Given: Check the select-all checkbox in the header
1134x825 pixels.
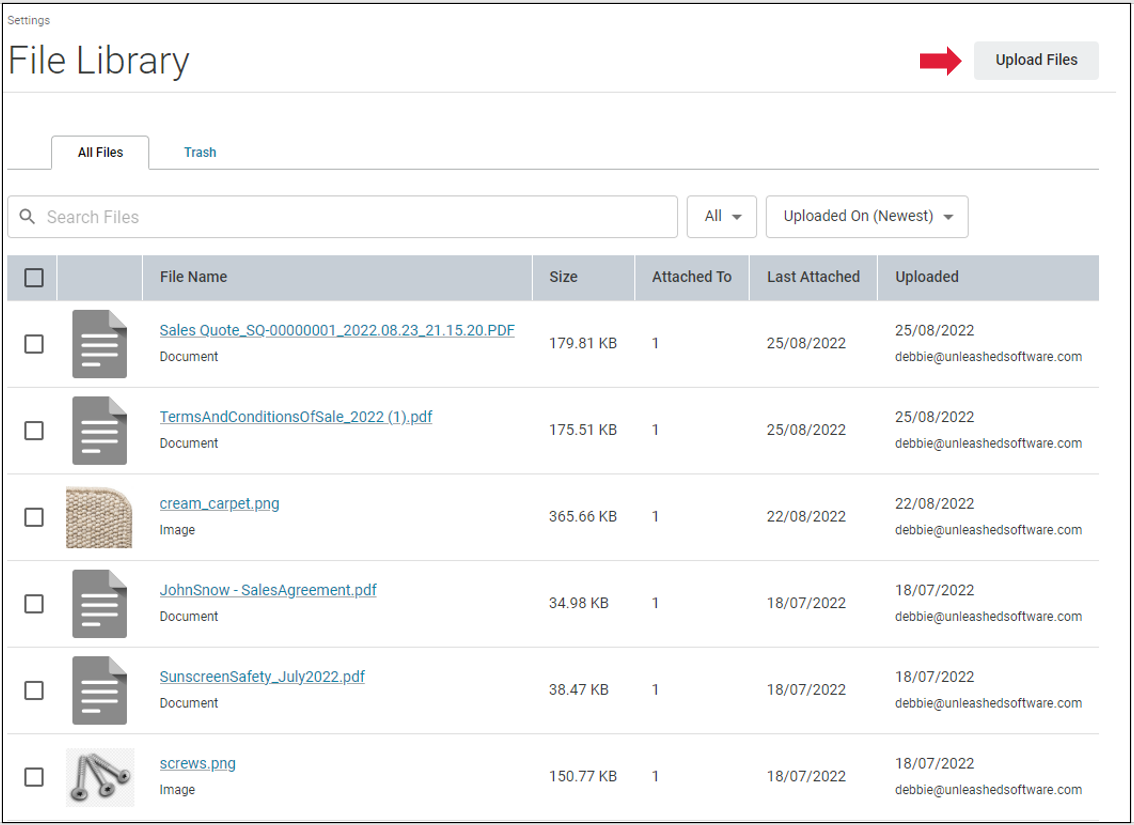Looking at the screenshot, I should pos(32,277).
